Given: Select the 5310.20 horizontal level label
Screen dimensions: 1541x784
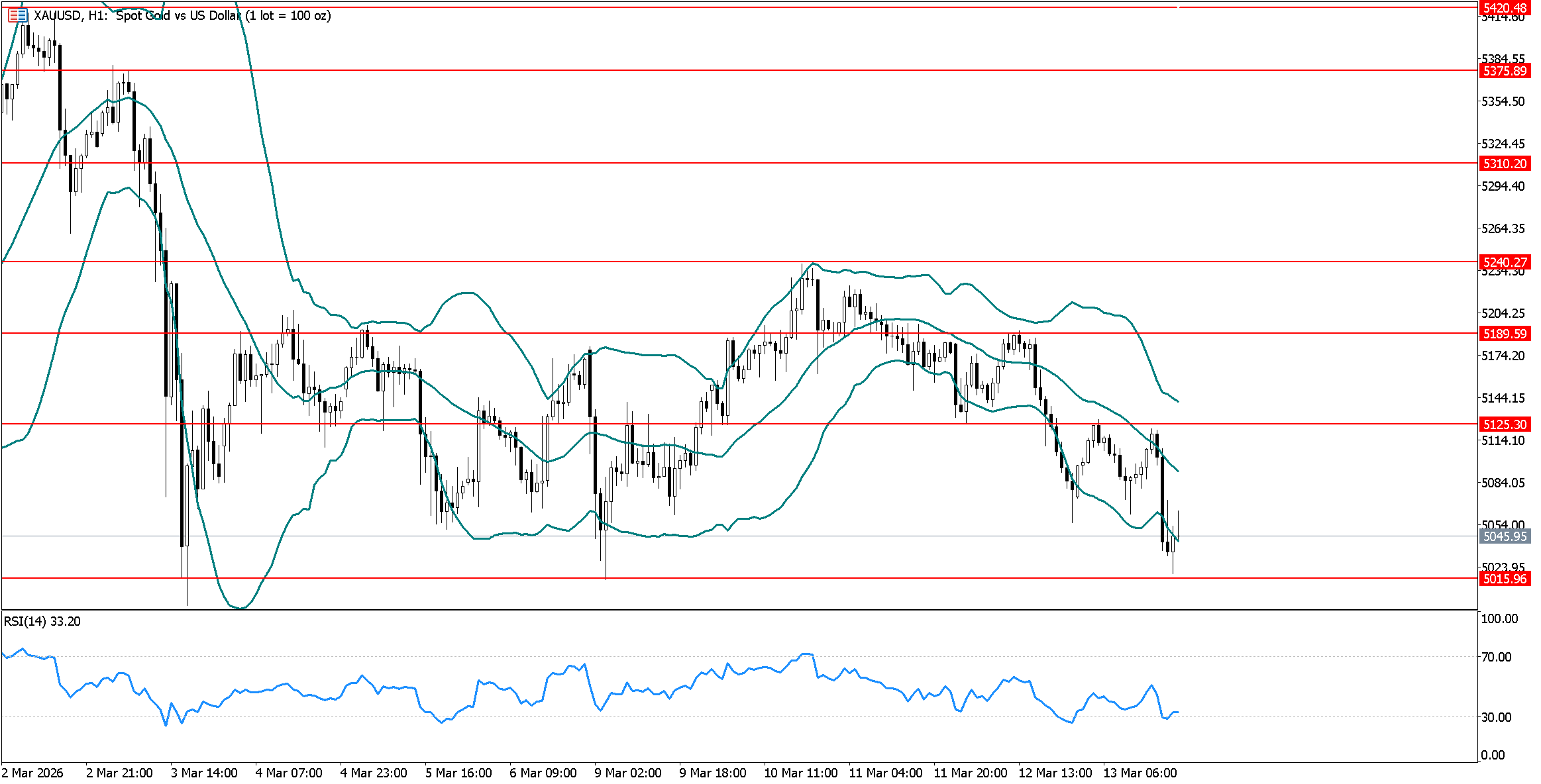Looking at the screenshot, I should click(x=1505, y=164).
